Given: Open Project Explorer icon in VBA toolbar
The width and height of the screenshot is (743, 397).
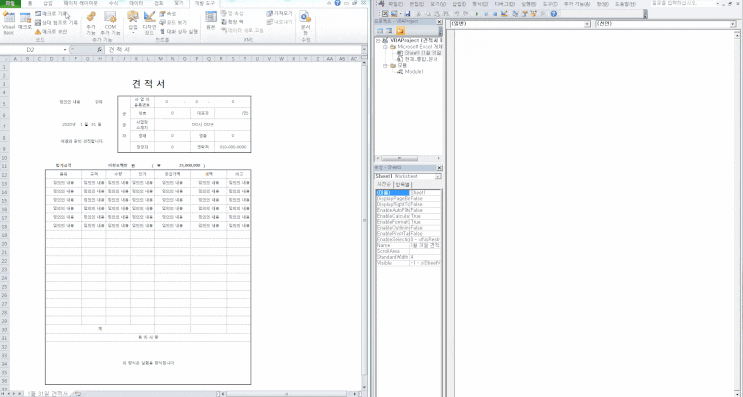Looking at the screenshot, I should click(516, 14).
